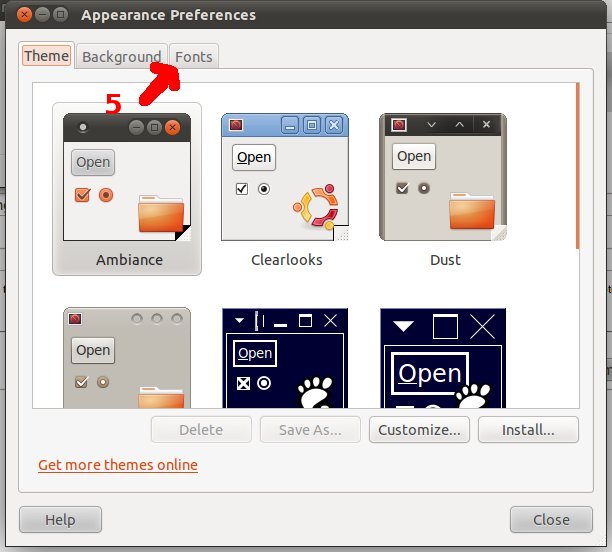The image size is (612, 552).
Task: Choose the middle dark high-contrast theme preview
Action: pyautogui.click(x=285, y=358)
